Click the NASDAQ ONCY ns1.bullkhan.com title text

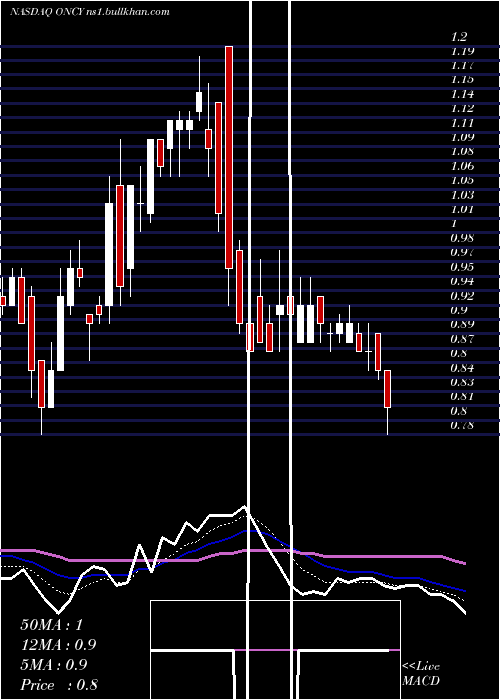[x=90, y=12]
